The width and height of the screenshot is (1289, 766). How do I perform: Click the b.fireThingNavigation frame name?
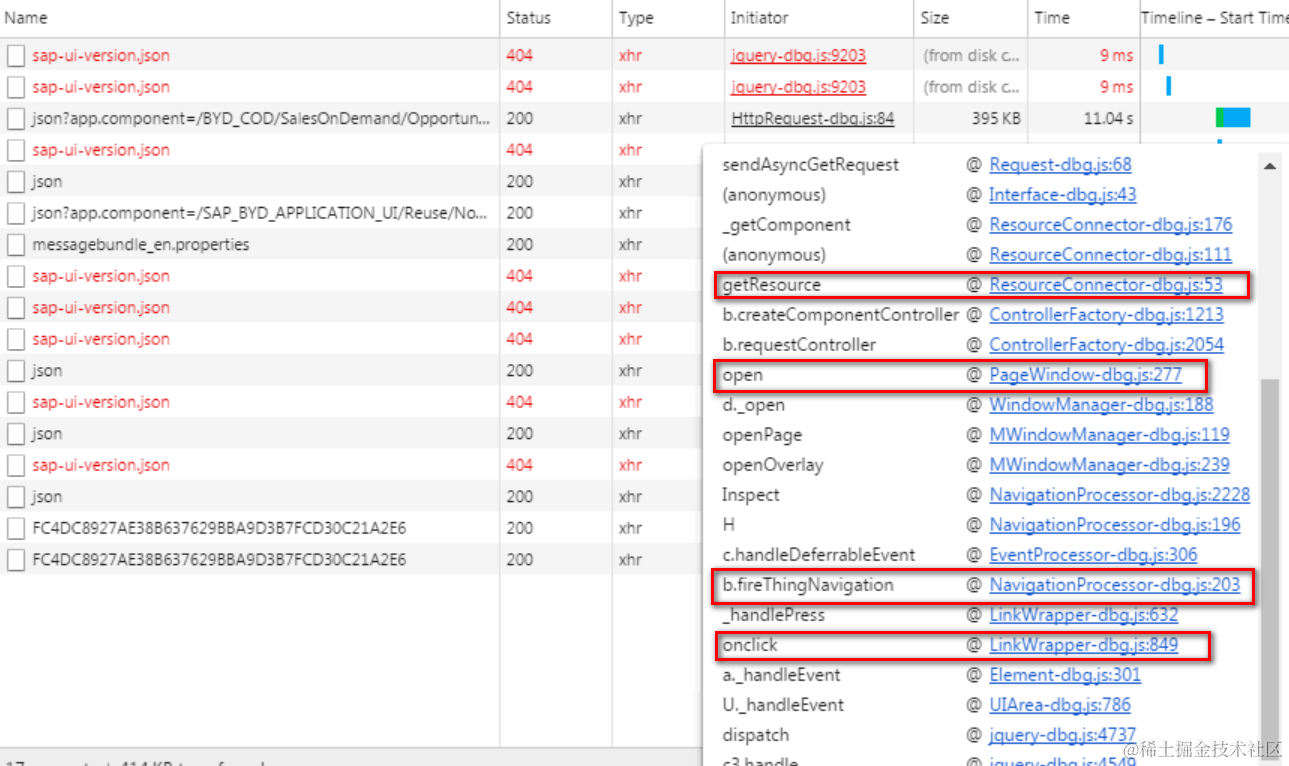808,585
